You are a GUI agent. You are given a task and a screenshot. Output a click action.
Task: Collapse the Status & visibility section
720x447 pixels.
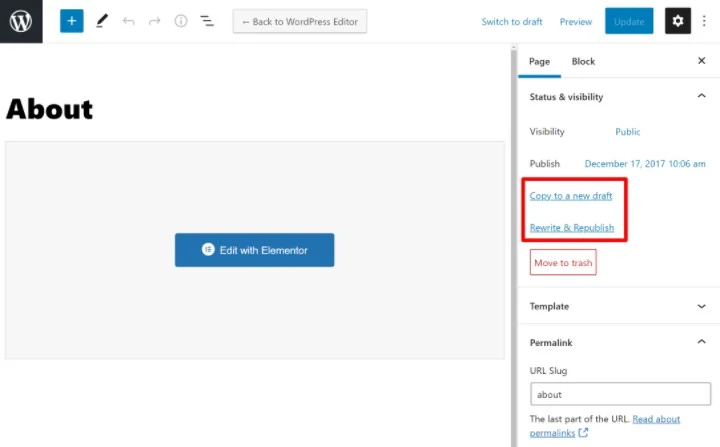pyautogui.click(x=701, y=97)
